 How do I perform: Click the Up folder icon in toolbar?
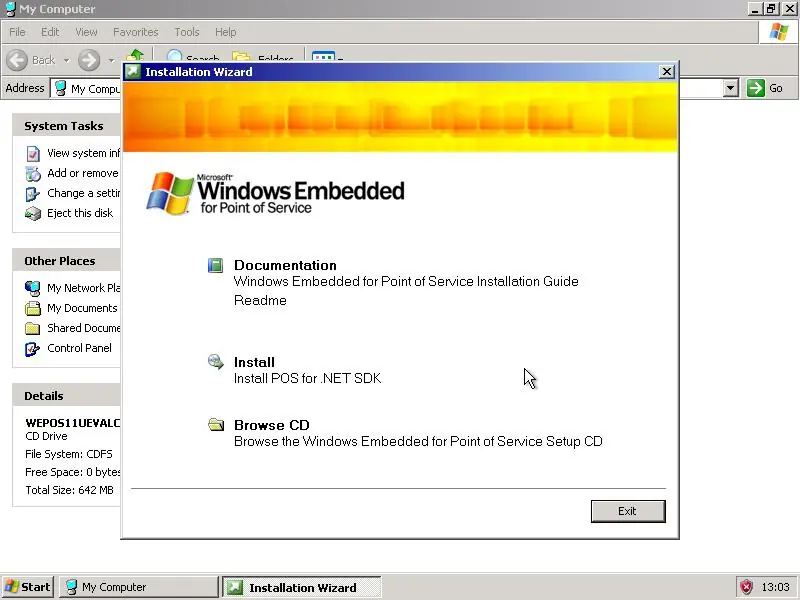[x=135, y=55]
